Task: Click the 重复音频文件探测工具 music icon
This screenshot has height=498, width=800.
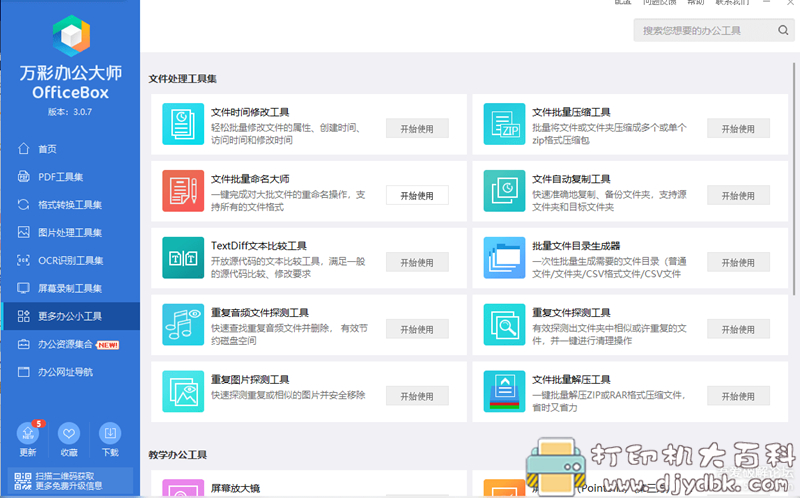Action: [x=183, y=325]
